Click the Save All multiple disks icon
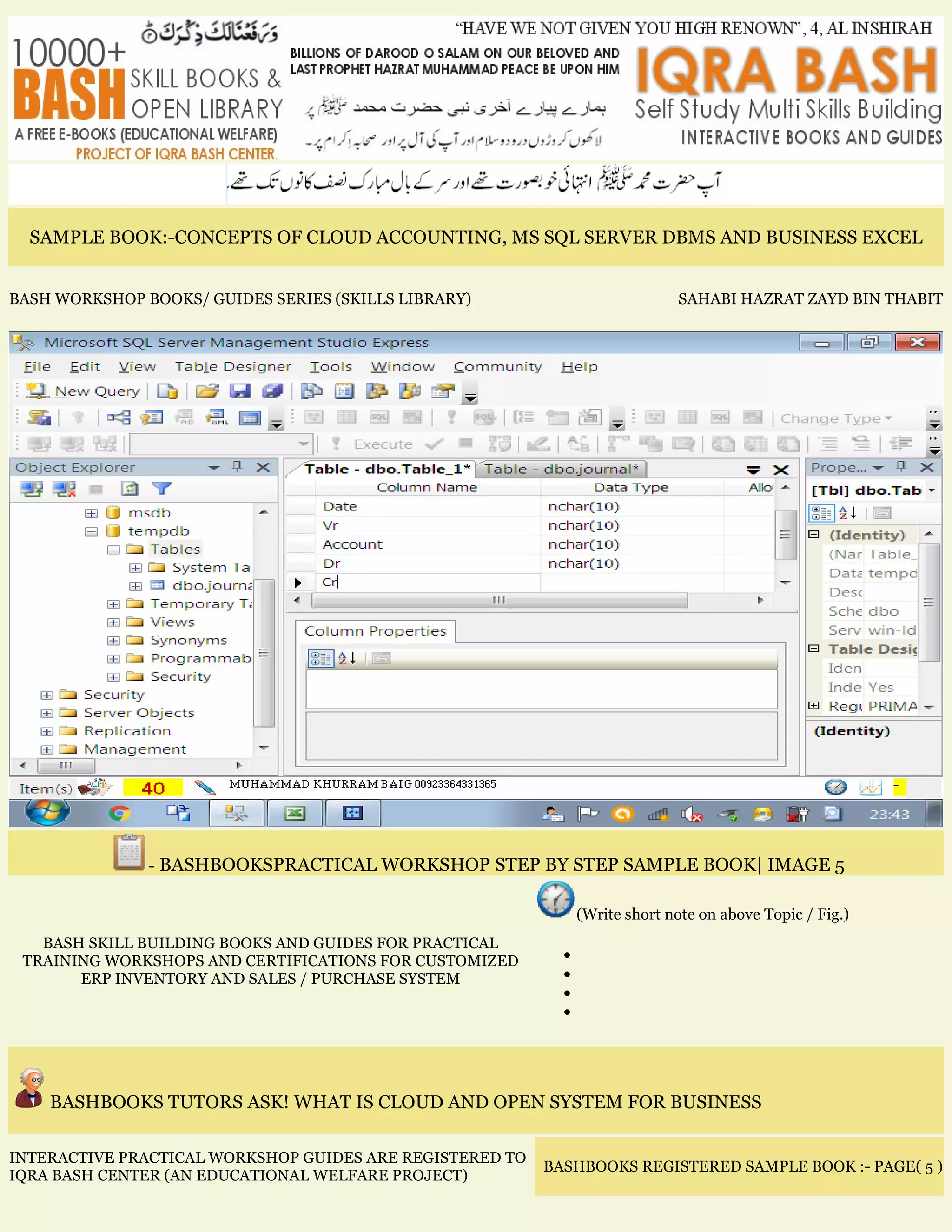 272,391
